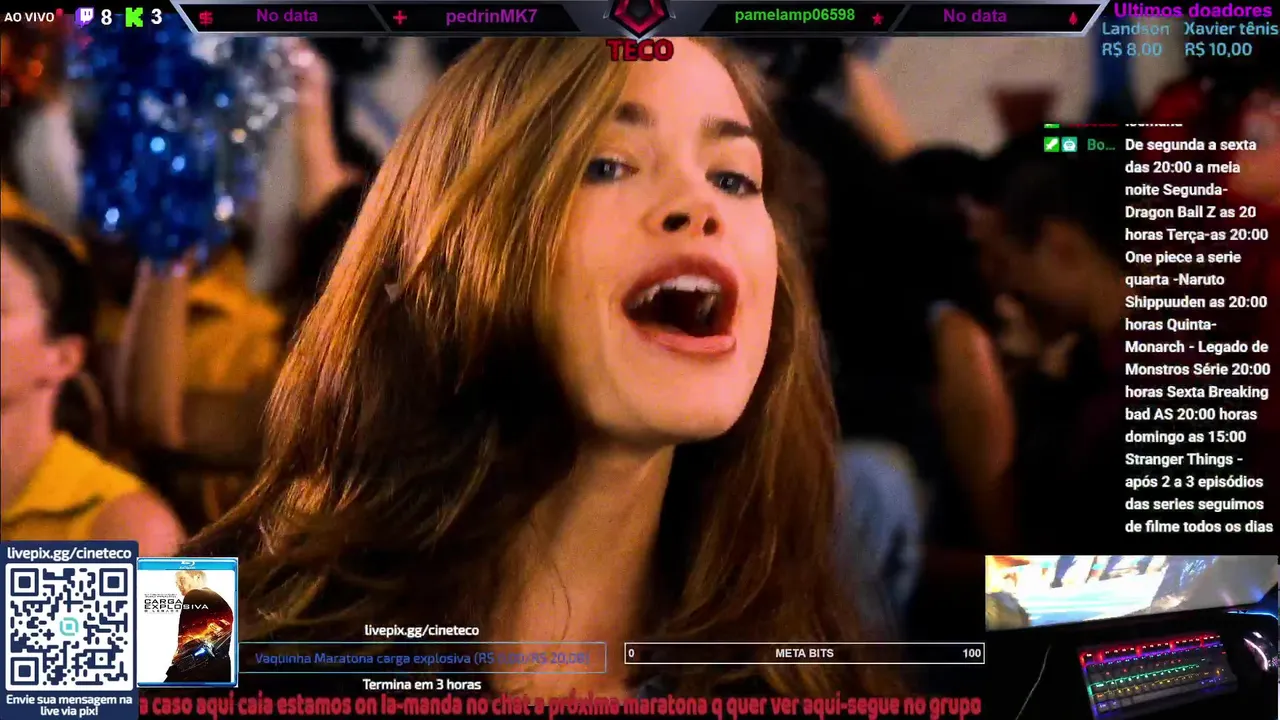
Task: Click the META BITS progress bar
Action: coord(804,653)
